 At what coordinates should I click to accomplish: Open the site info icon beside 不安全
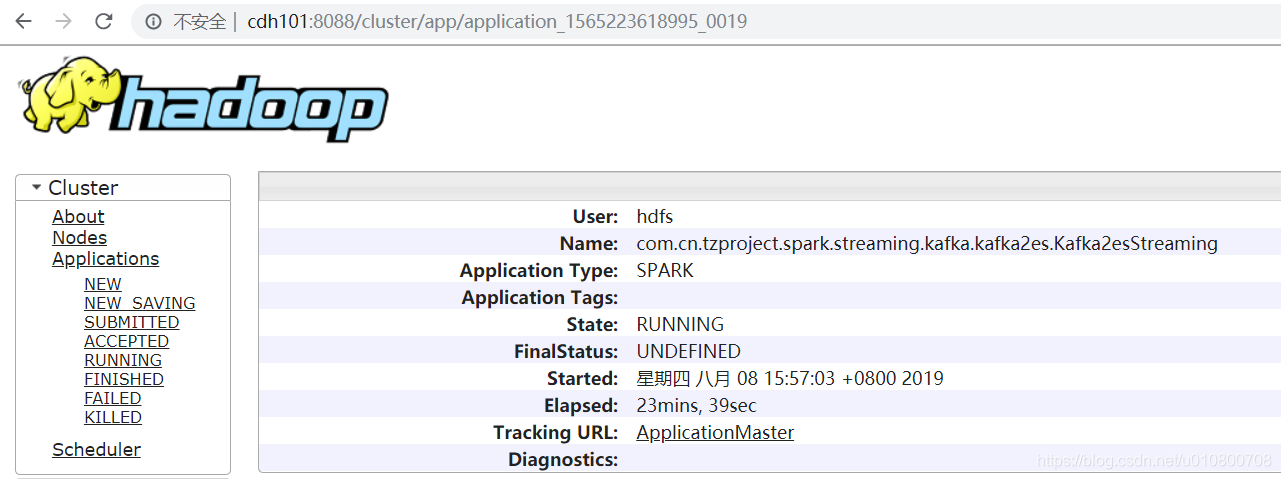153,21
